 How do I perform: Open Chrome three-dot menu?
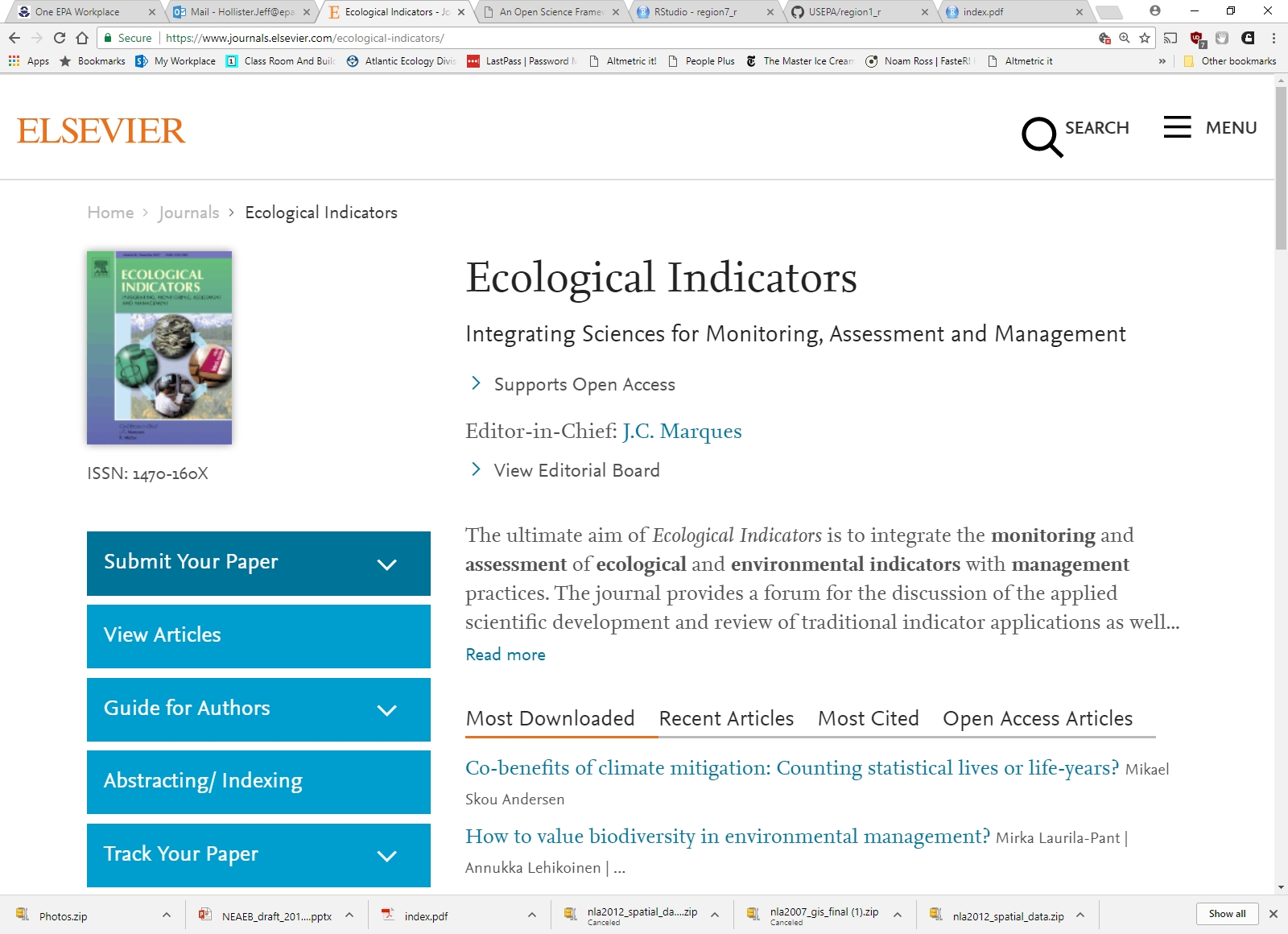coord(1274,38)
